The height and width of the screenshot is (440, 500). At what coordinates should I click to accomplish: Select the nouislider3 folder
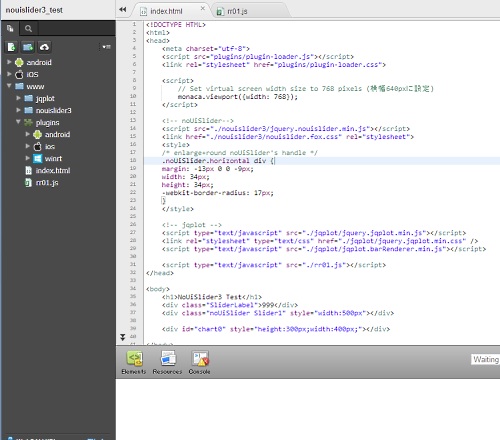click(53, 110)
